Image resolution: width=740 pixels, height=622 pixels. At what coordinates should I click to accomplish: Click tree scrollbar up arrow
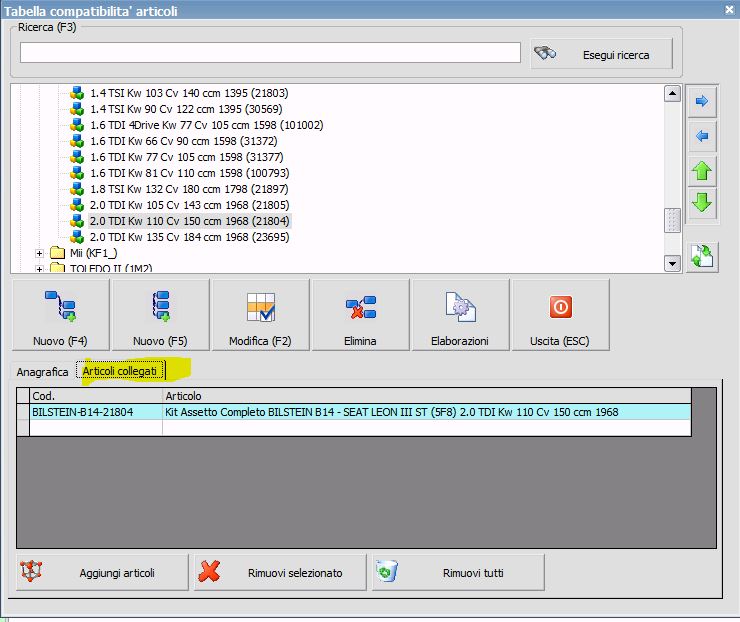coord(672,93)
